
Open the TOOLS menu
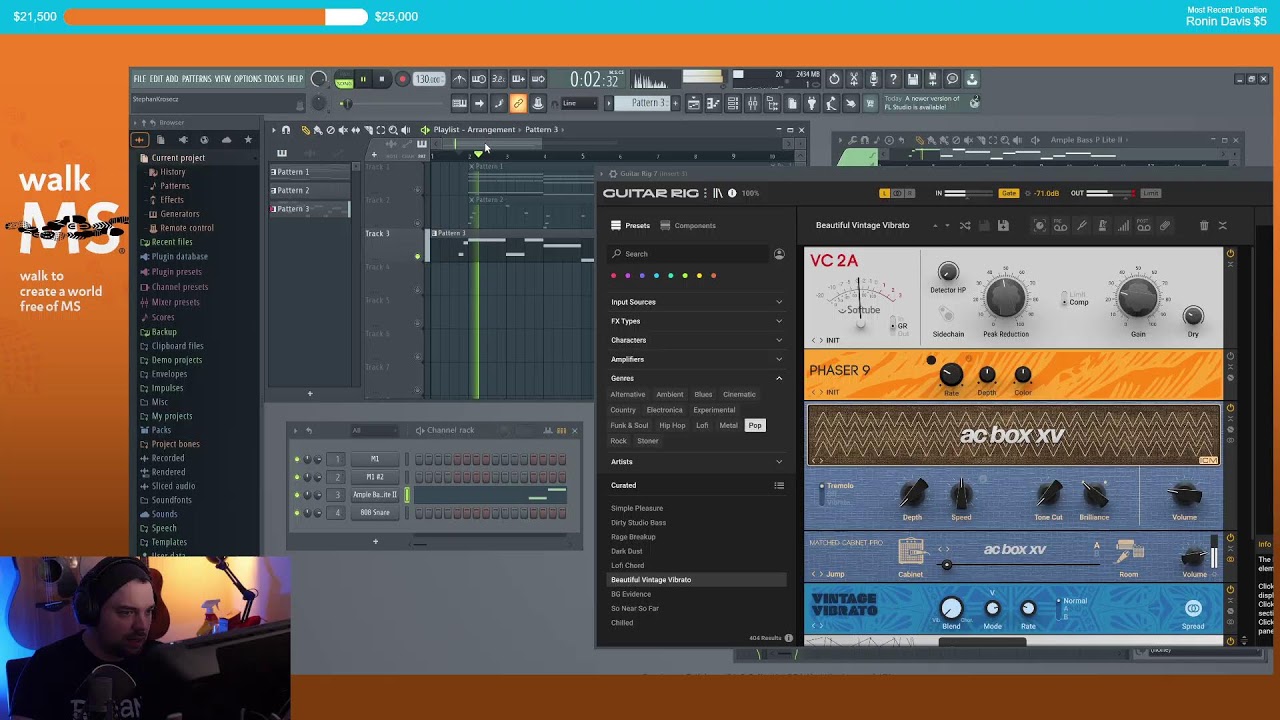[274, 79]
